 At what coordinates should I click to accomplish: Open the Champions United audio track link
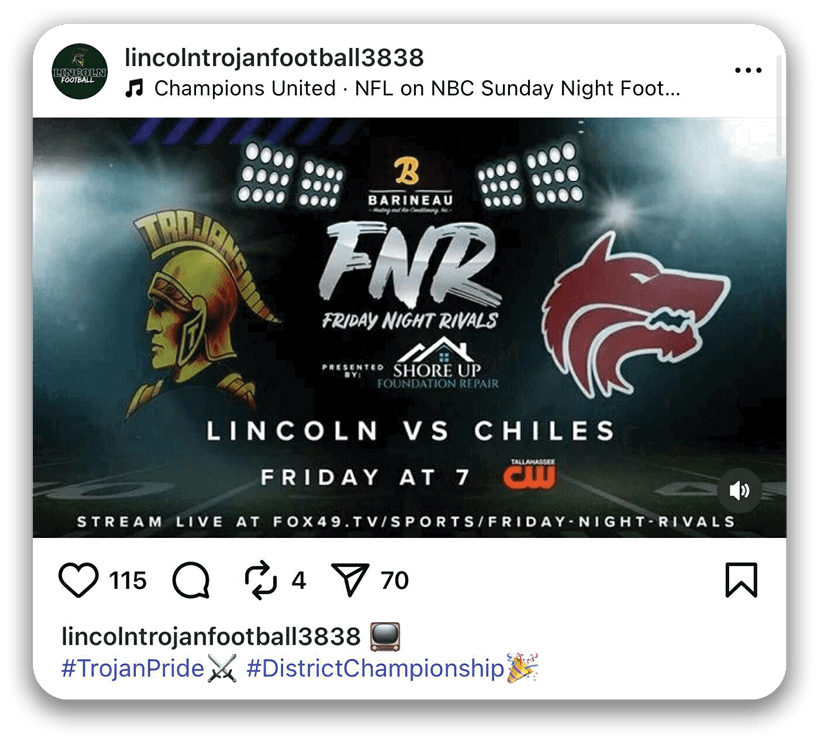click(x=417, y=88)
